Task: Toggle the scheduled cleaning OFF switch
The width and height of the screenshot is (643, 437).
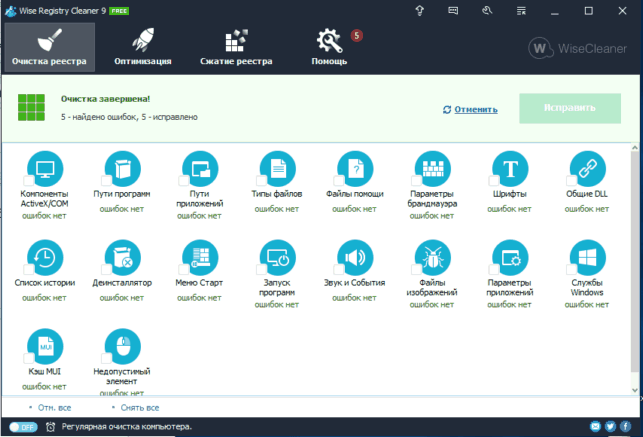Action: 23,427
